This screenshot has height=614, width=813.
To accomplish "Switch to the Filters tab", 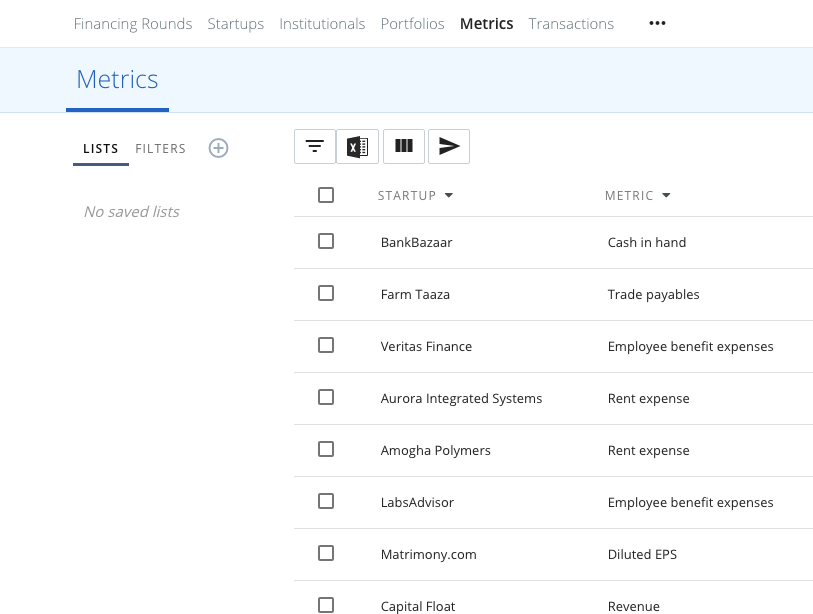I will click(161, 149).
